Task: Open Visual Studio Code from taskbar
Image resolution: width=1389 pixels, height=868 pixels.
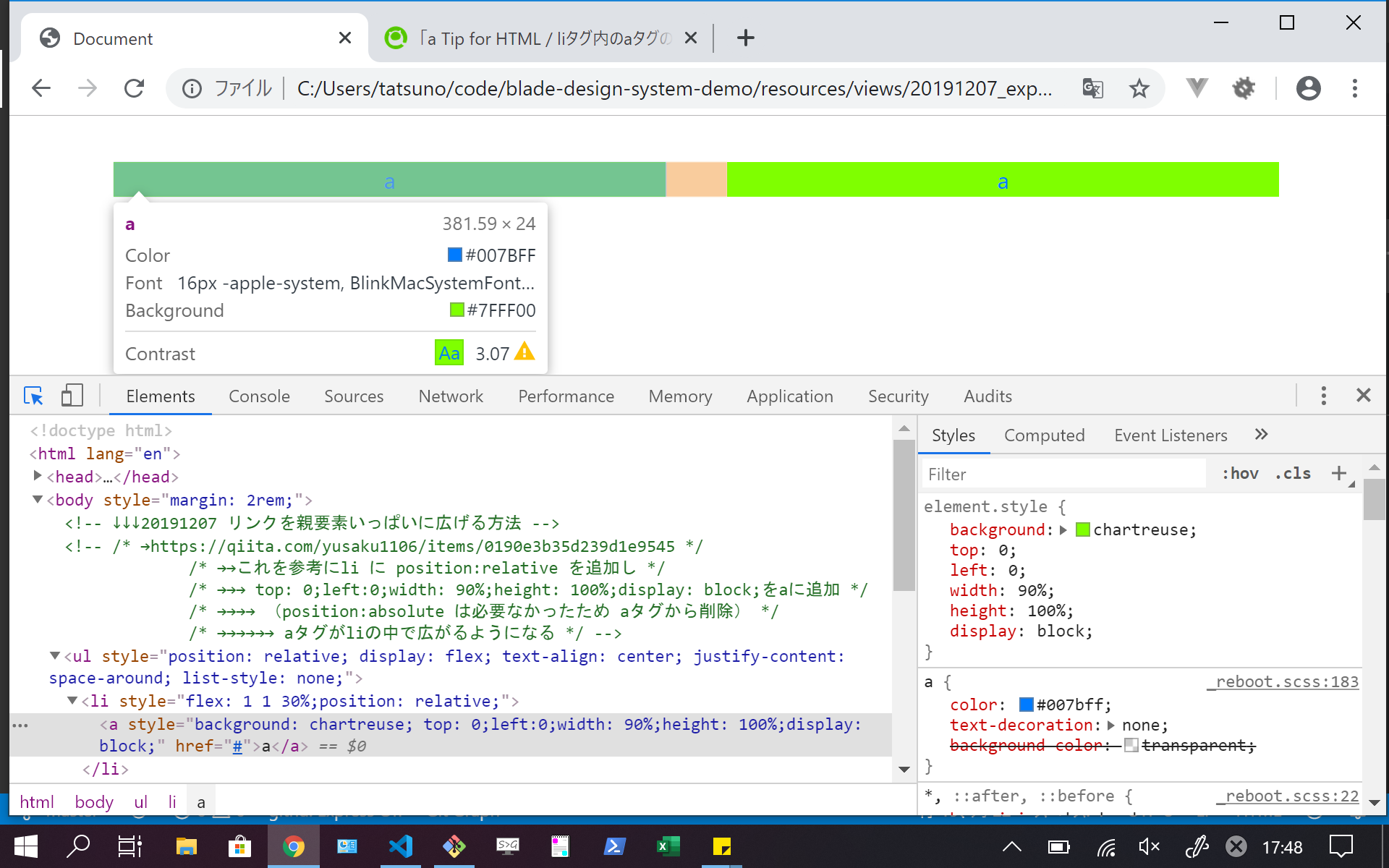Action: coord(400,846)
